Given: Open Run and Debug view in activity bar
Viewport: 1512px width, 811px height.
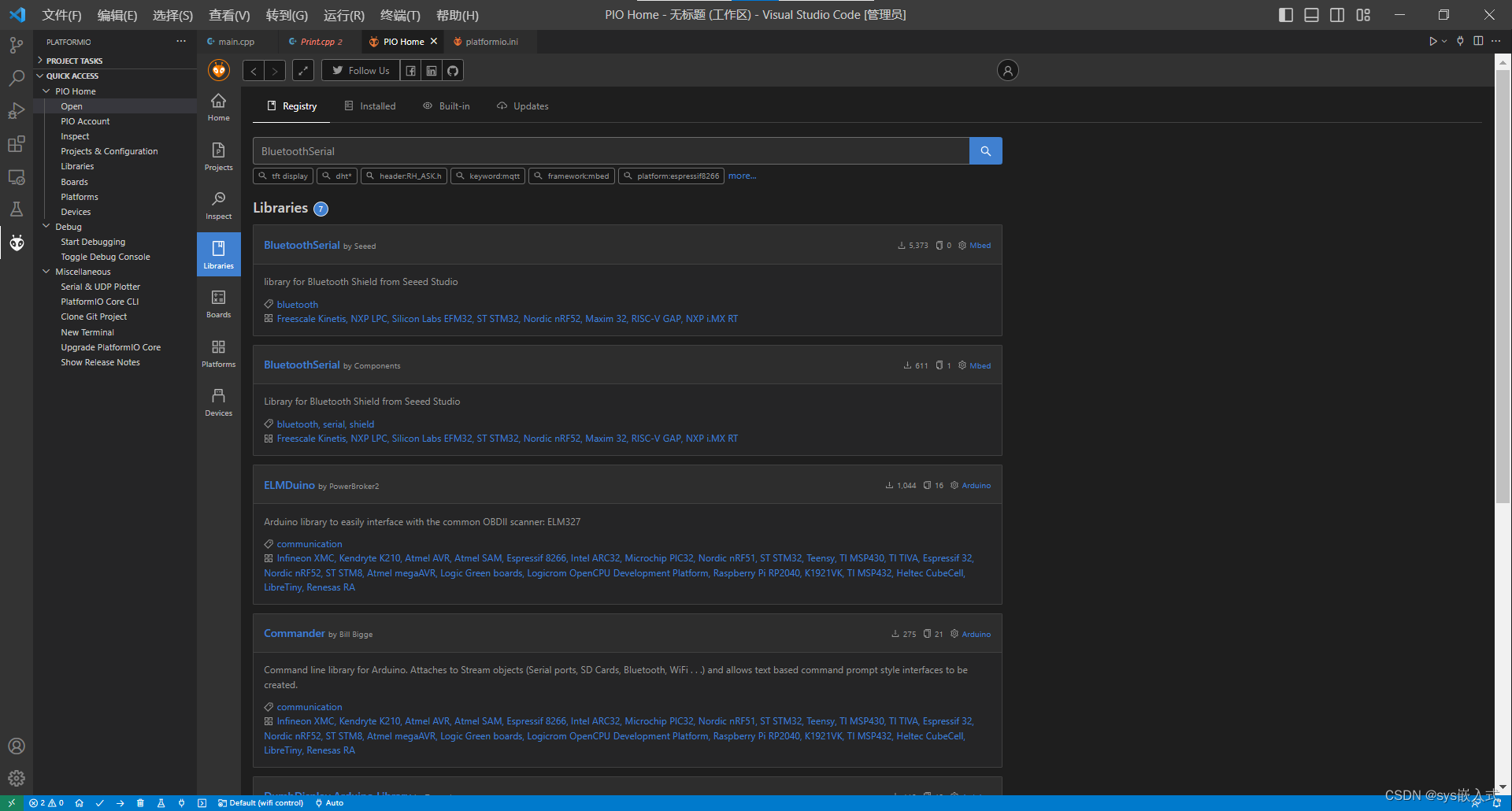Looking at the screenshot, I should (16, 111).
